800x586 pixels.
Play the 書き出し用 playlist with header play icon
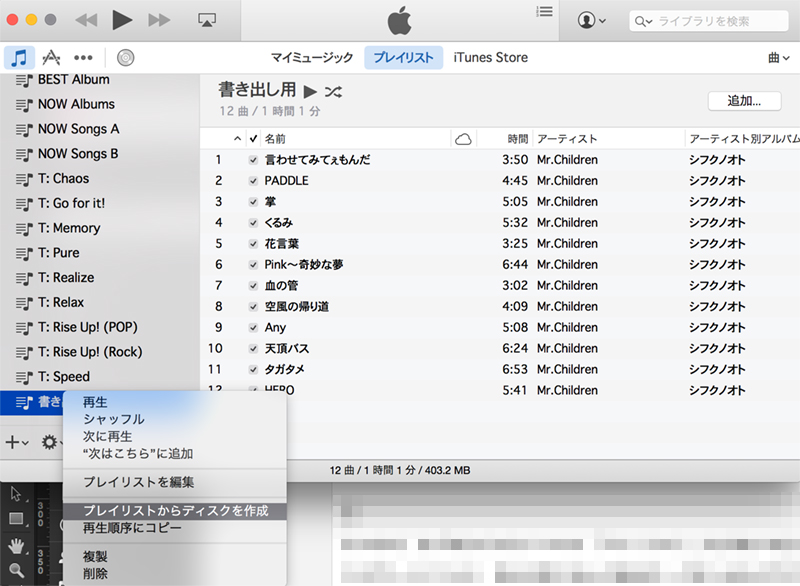coord(310,92)
